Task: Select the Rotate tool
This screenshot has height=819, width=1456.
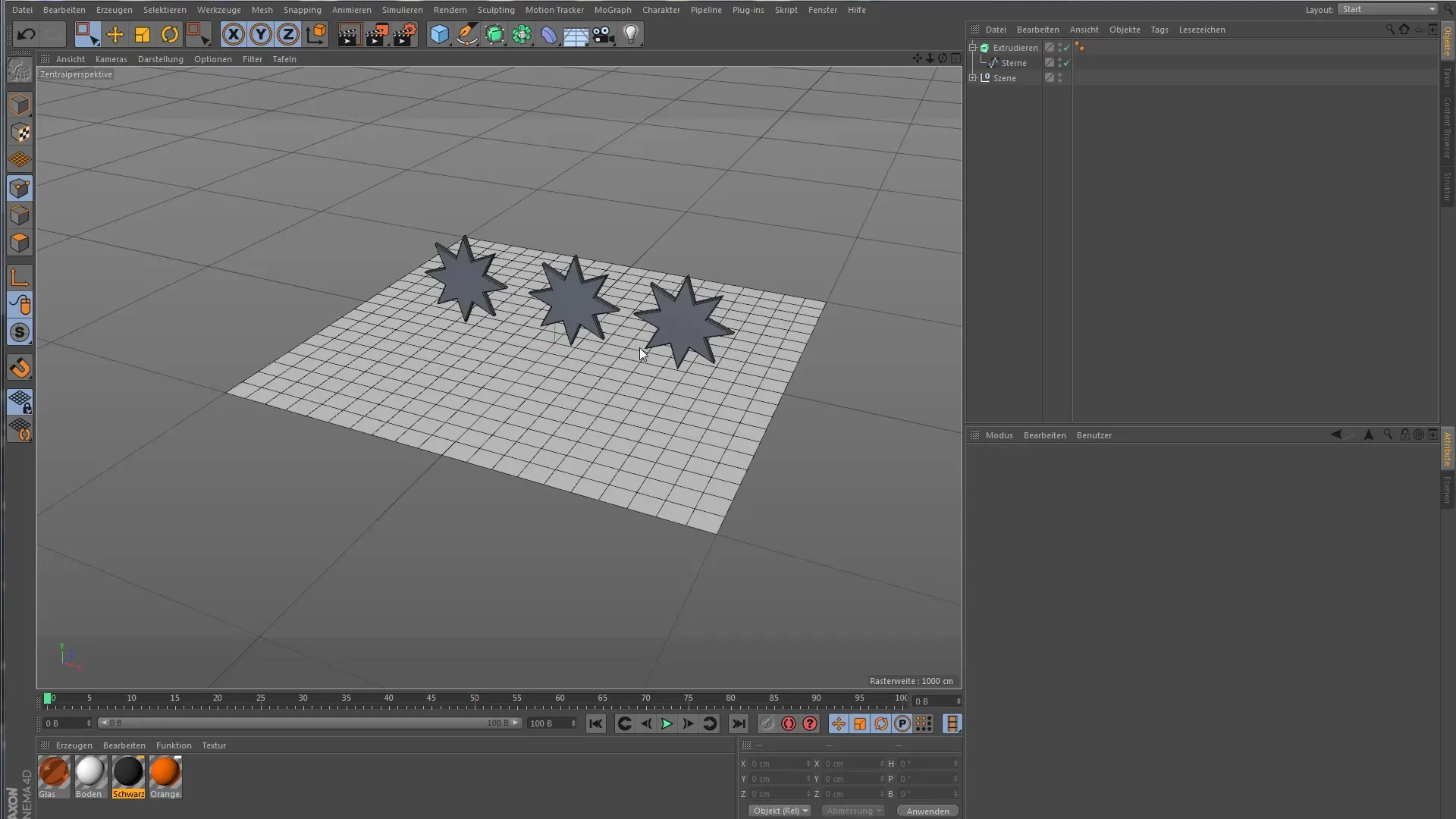Action: click(170, 34)
